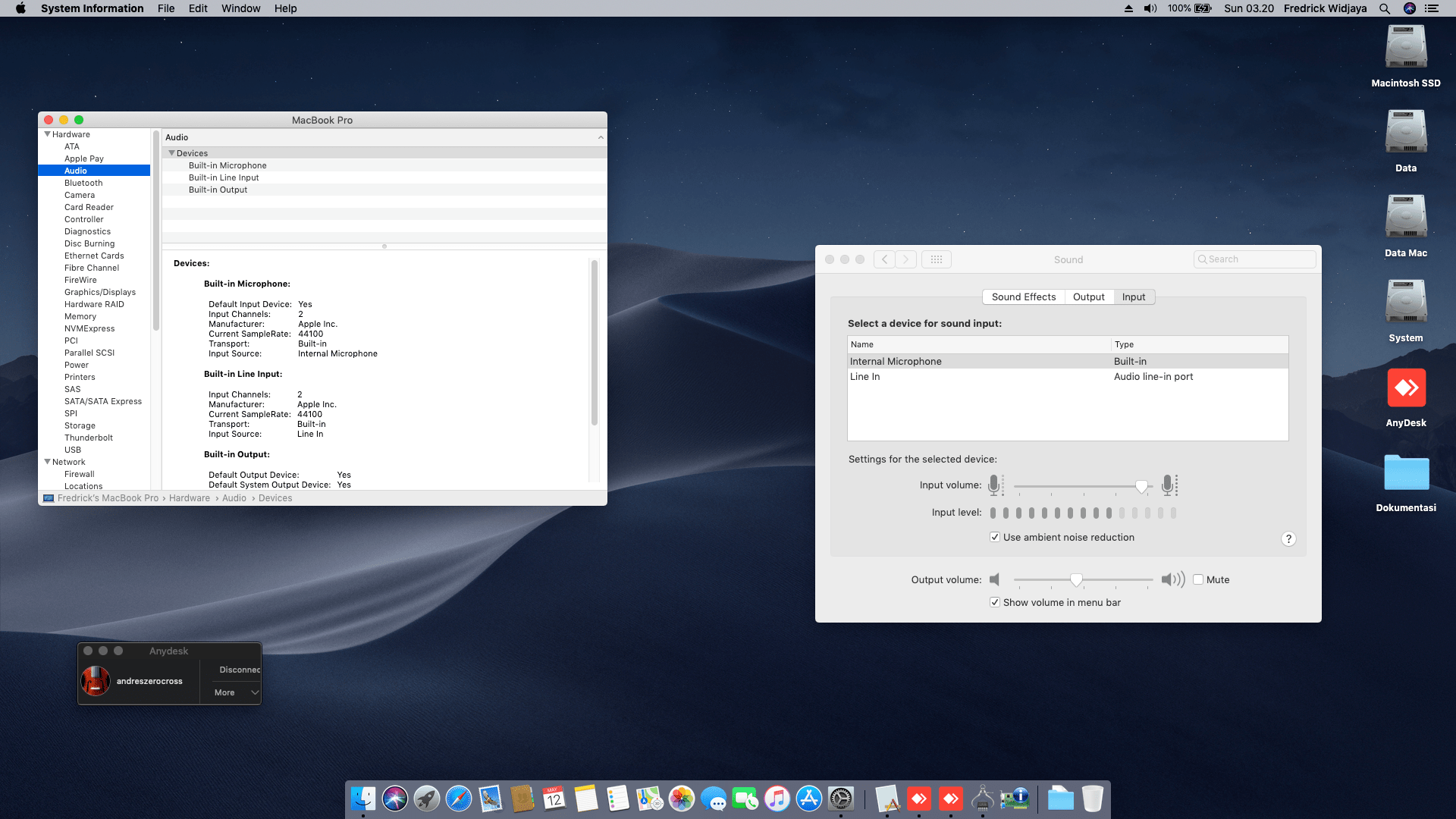Open AnyDesk from the Dock

point(919,799)
